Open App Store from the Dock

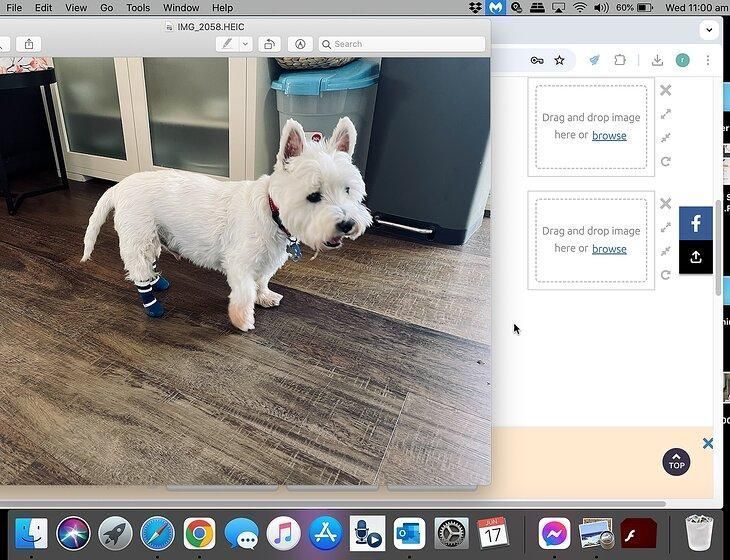pos(325,533)
